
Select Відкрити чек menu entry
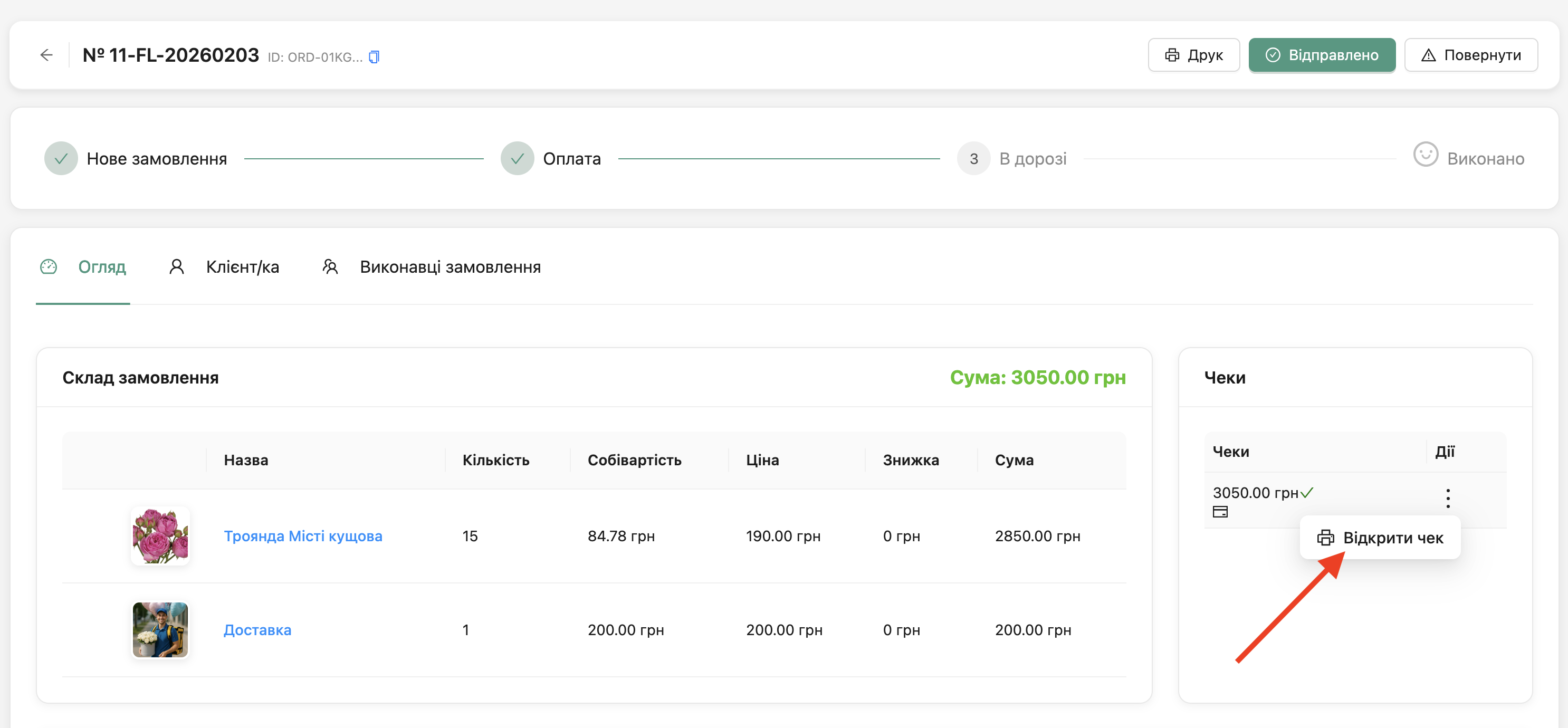coord(1380,538)
